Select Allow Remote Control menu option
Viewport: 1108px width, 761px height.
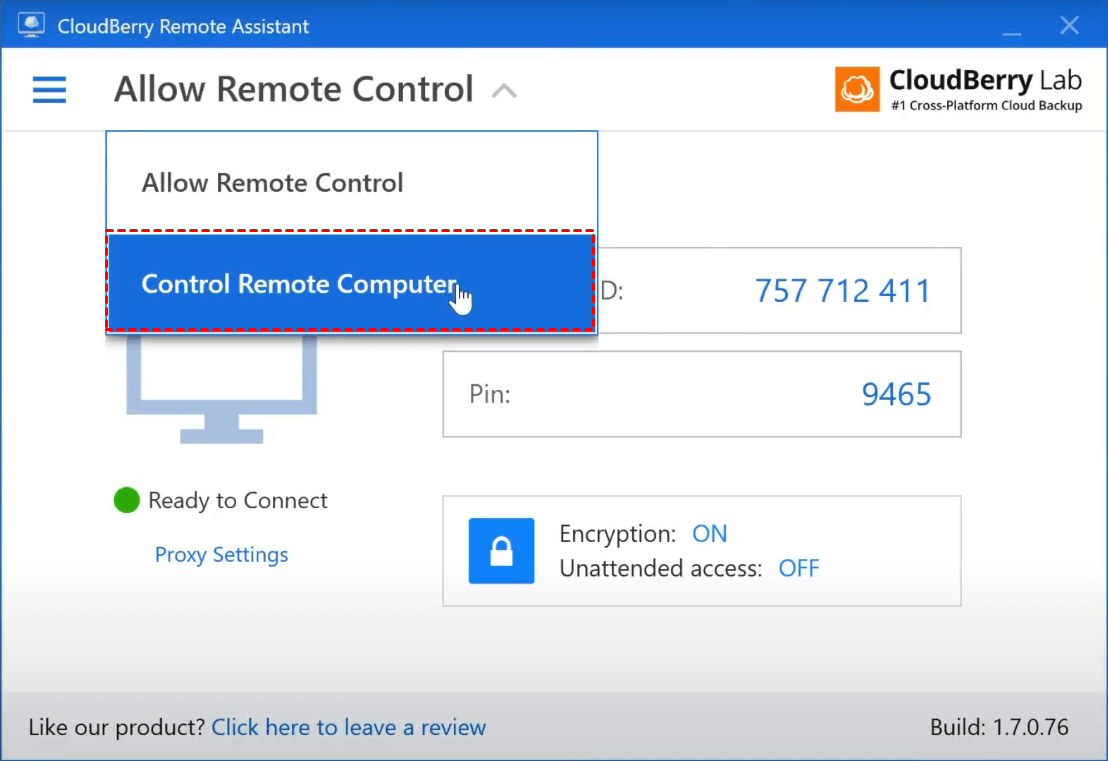[272, 183]
